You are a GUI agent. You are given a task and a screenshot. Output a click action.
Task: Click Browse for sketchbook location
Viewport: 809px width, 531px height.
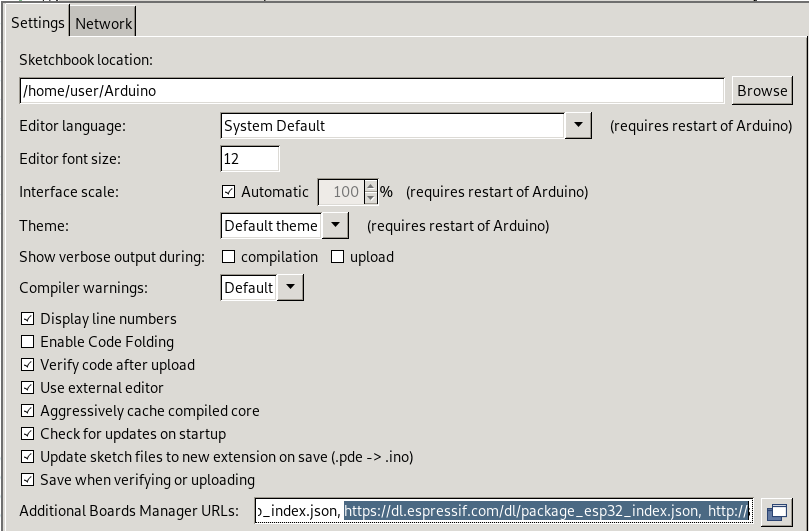point(762,91)
